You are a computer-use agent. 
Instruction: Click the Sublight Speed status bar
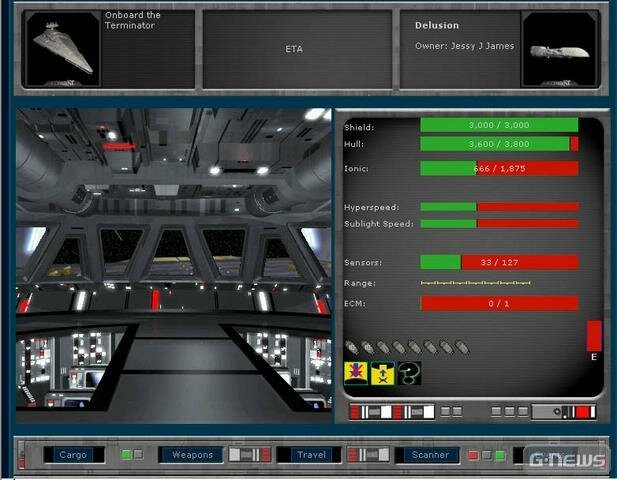(x=499, y=224)
